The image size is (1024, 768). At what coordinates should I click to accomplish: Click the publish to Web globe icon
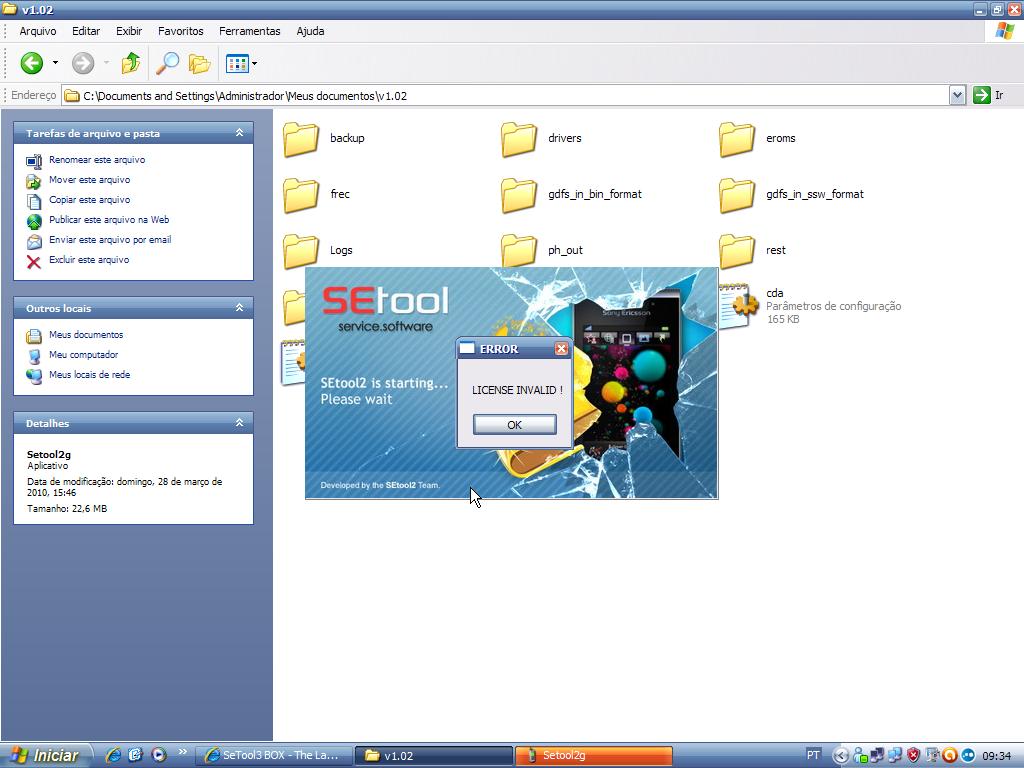(x=34, y=221)
